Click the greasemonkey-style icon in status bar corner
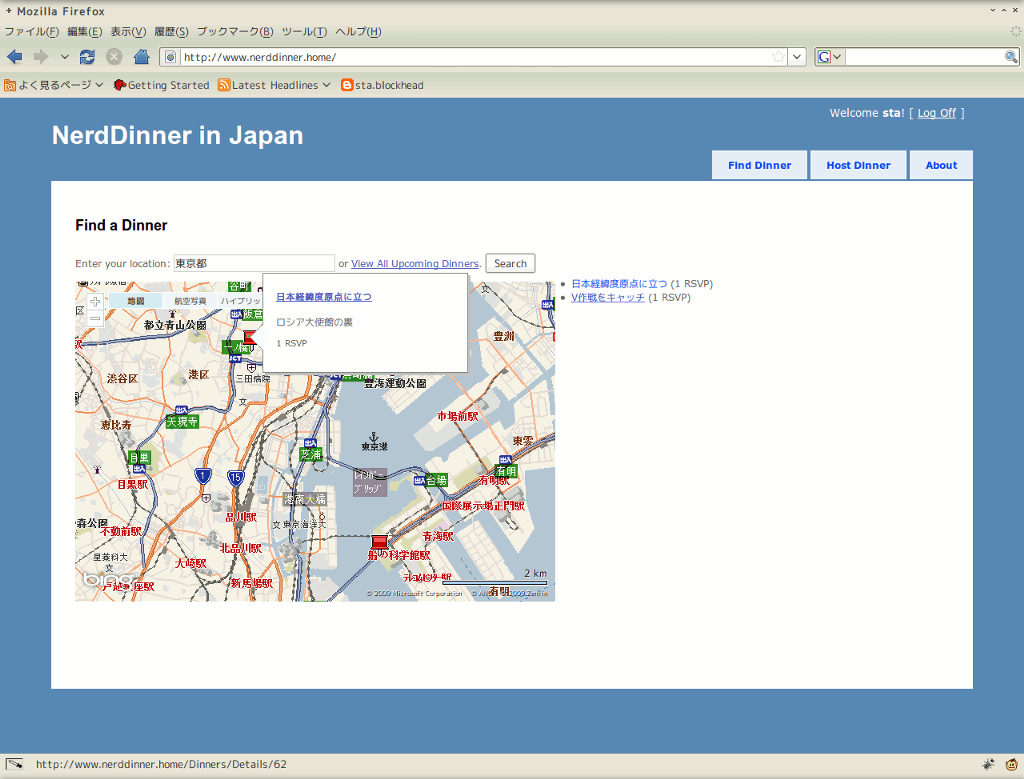 [x=1012, y=764]
